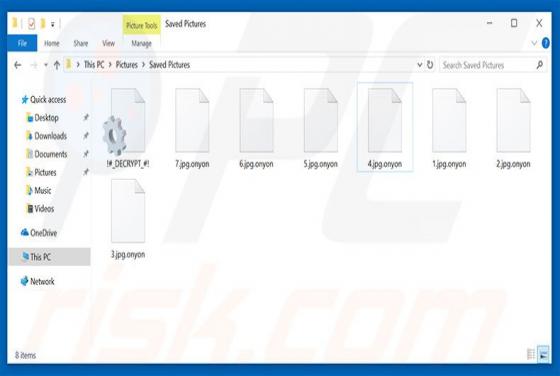Select the 3.jpg.onyon file icon

[128, 211]
